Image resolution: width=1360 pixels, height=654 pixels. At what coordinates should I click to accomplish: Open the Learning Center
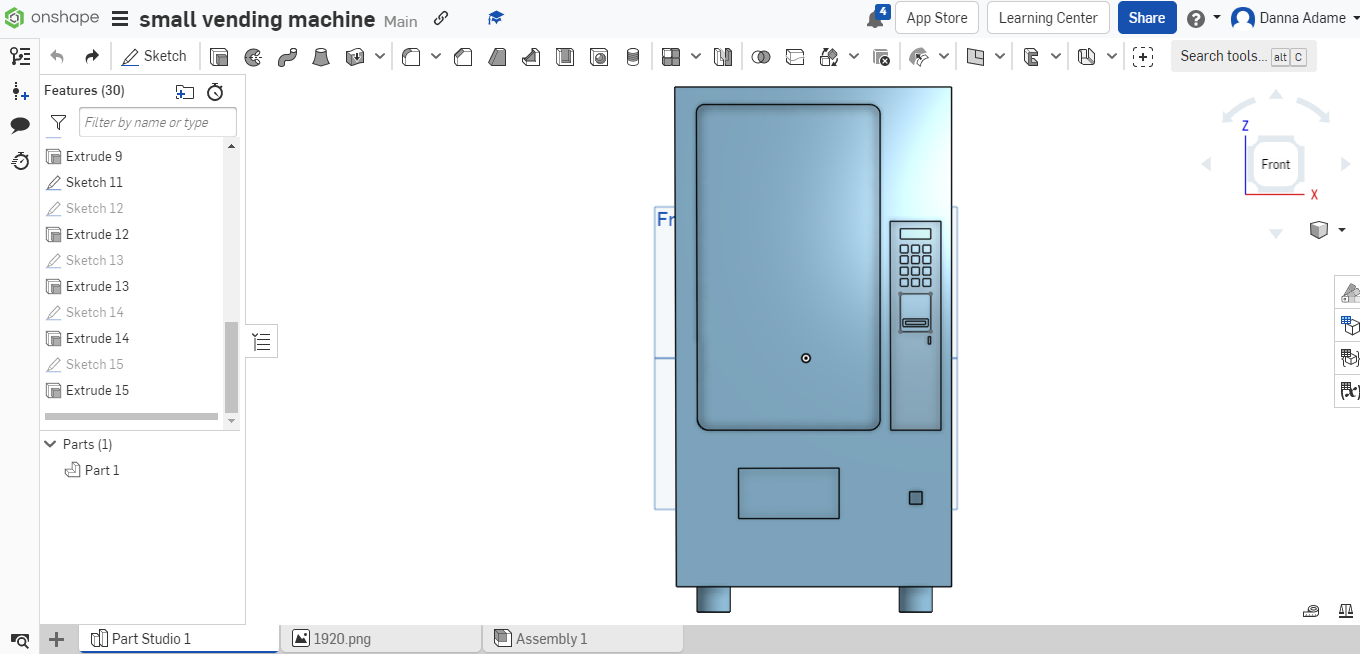pyautogui.click(x=1048, y=17)
